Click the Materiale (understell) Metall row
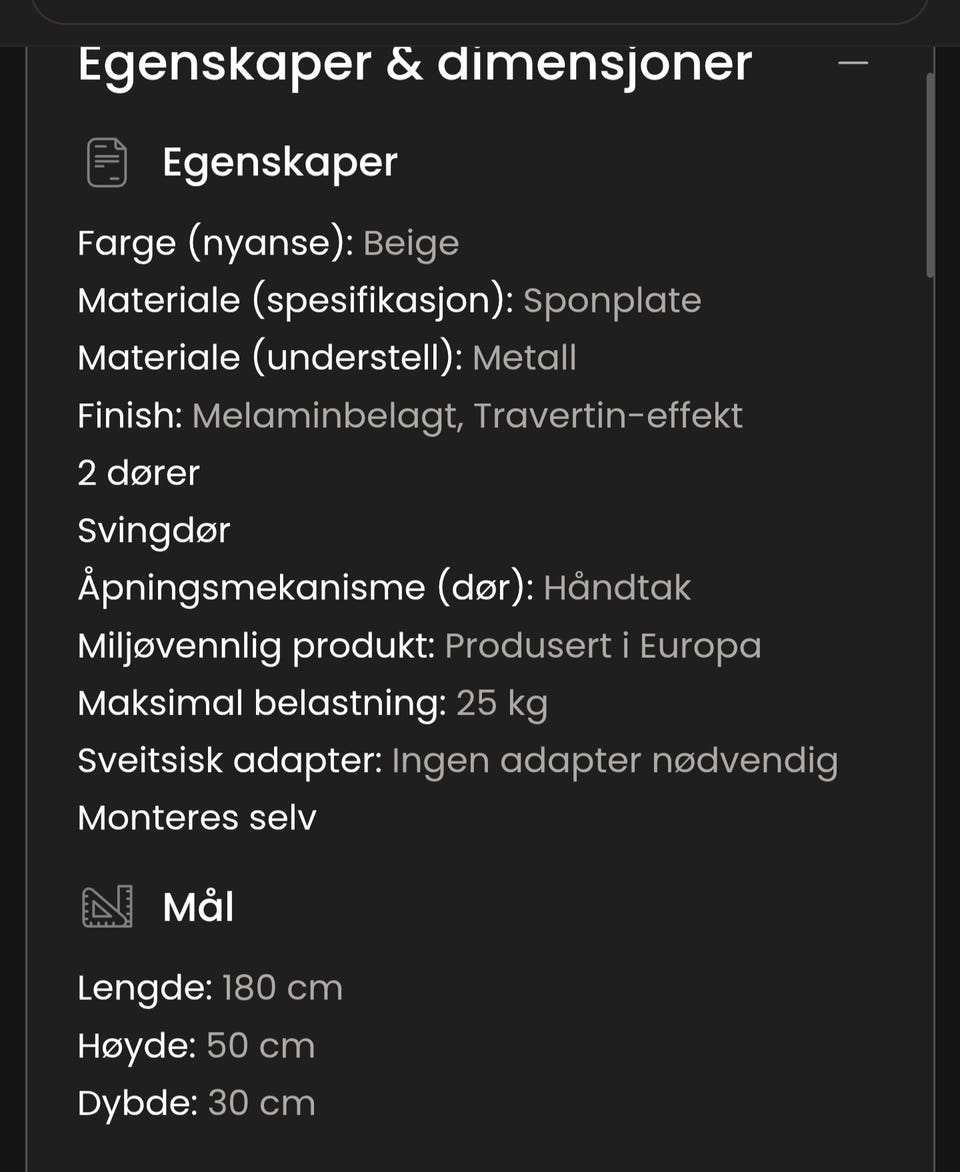 click(327, 358)
